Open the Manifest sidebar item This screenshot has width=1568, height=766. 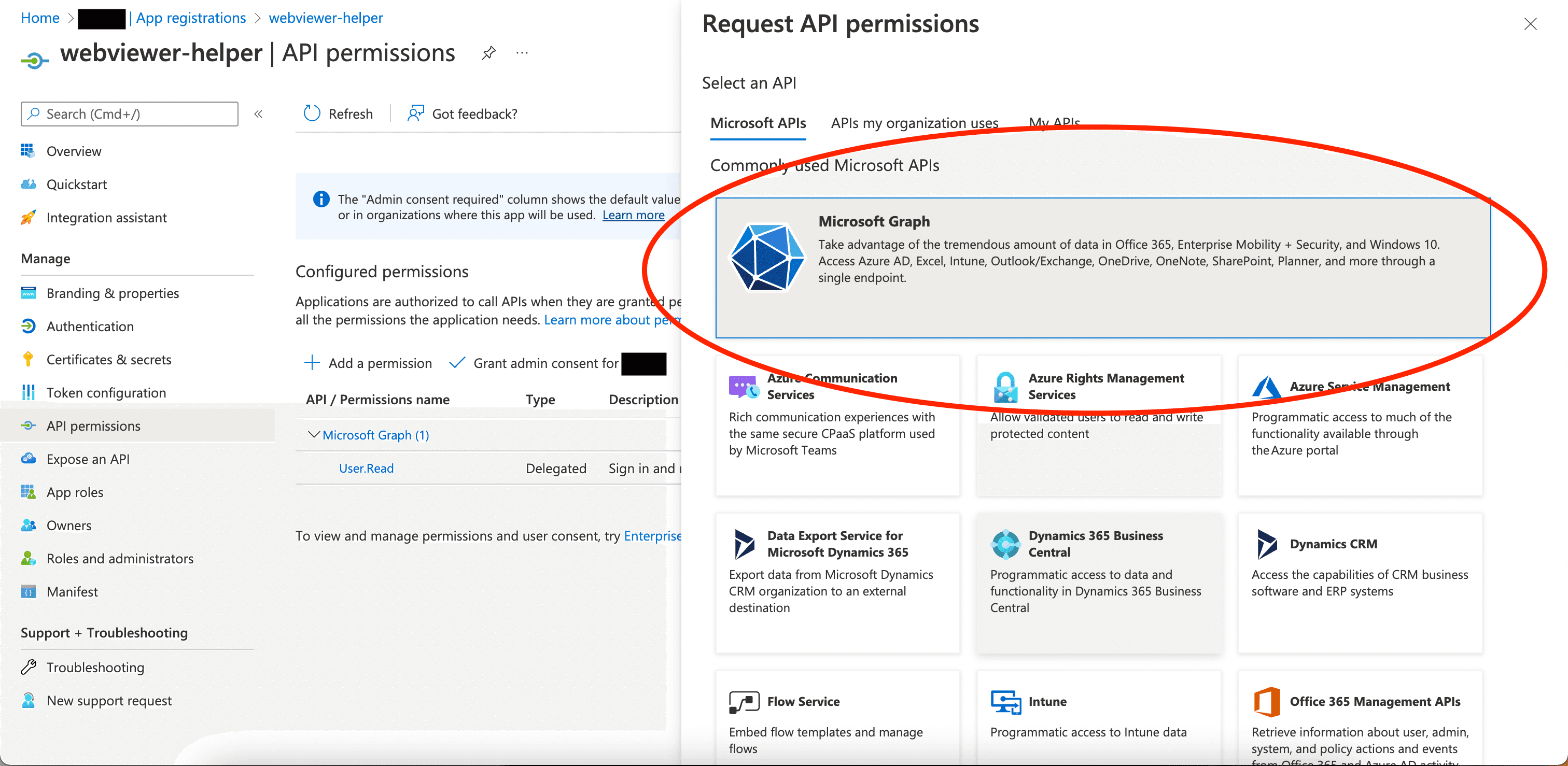tap(72, 592)
